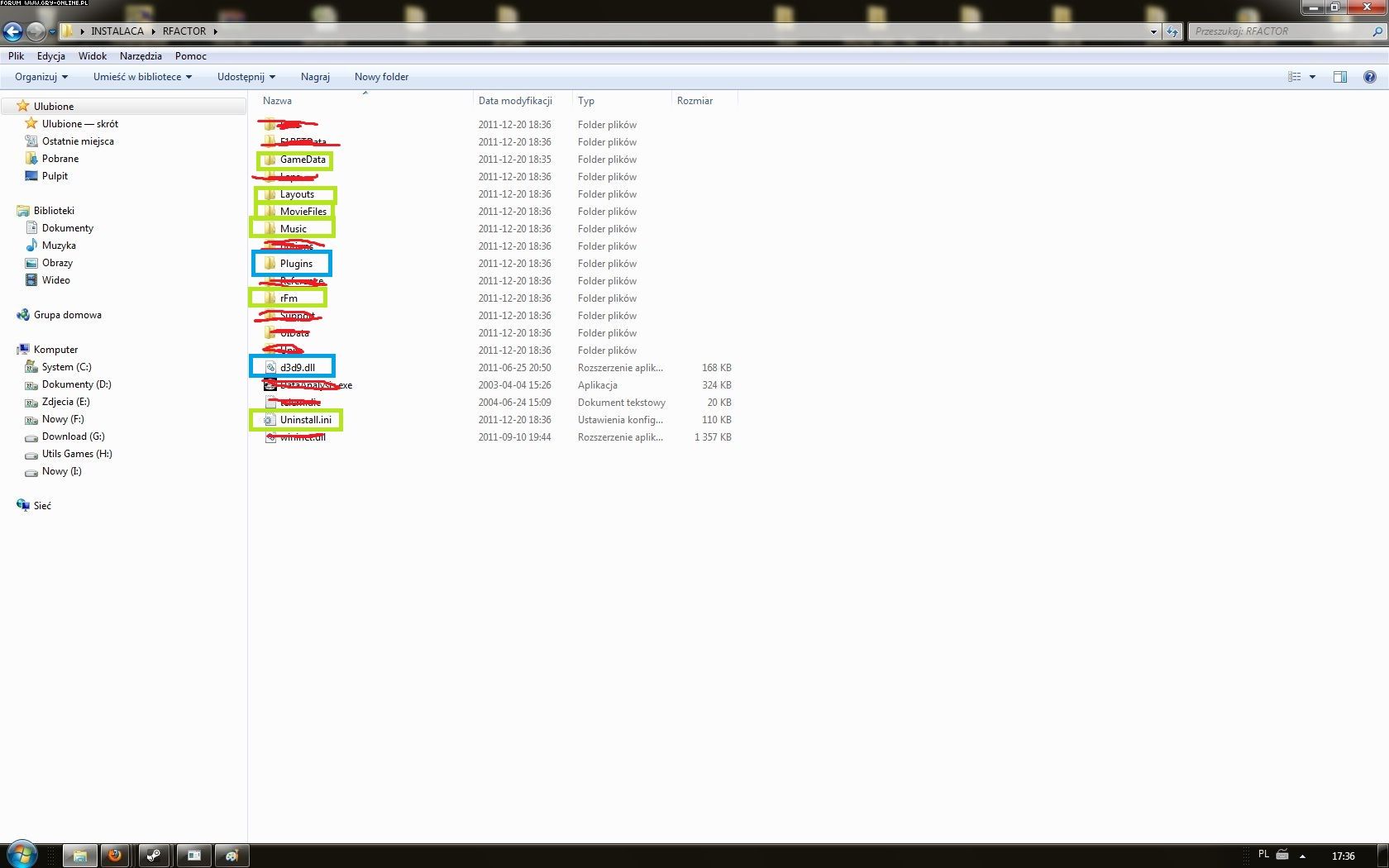This screenshot has width=1389, height=868.
Task: Select the Plugins folder
Action: point(296,264)
